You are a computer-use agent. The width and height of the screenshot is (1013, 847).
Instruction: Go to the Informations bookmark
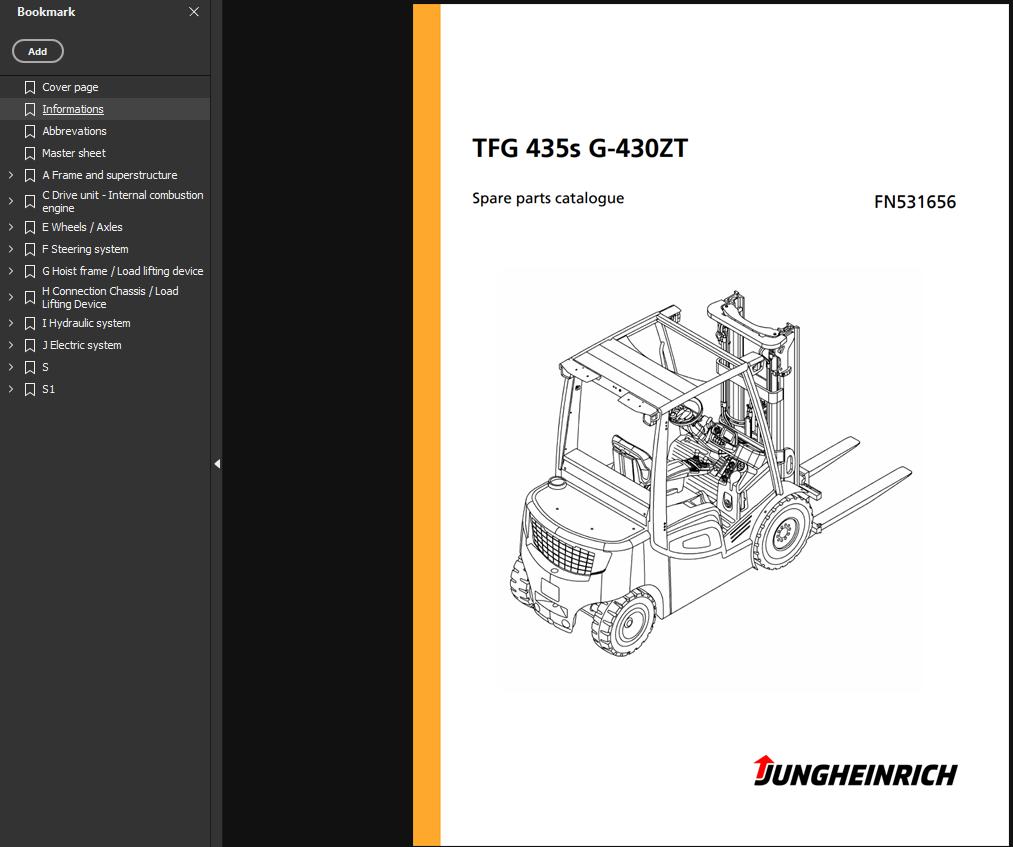pyautogui.click(x=73, y=109)
